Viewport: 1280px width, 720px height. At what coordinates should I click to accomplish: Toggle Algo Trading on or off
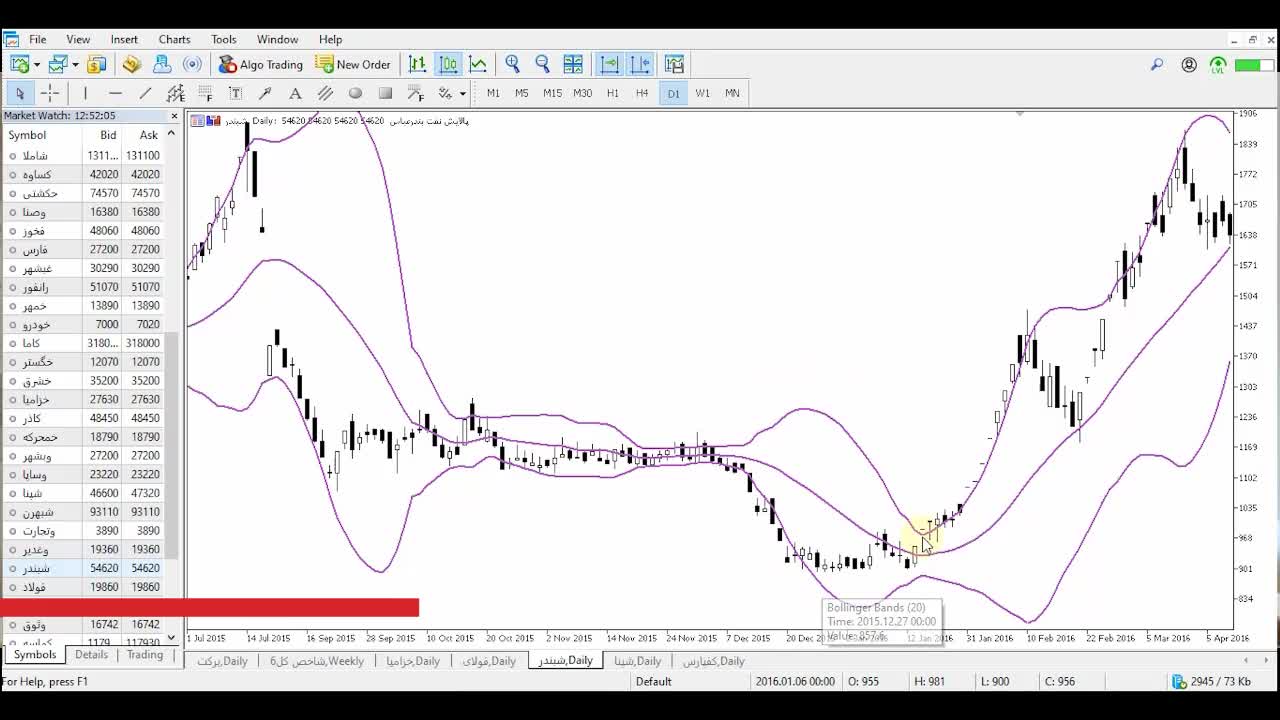(x=260, y=64)
